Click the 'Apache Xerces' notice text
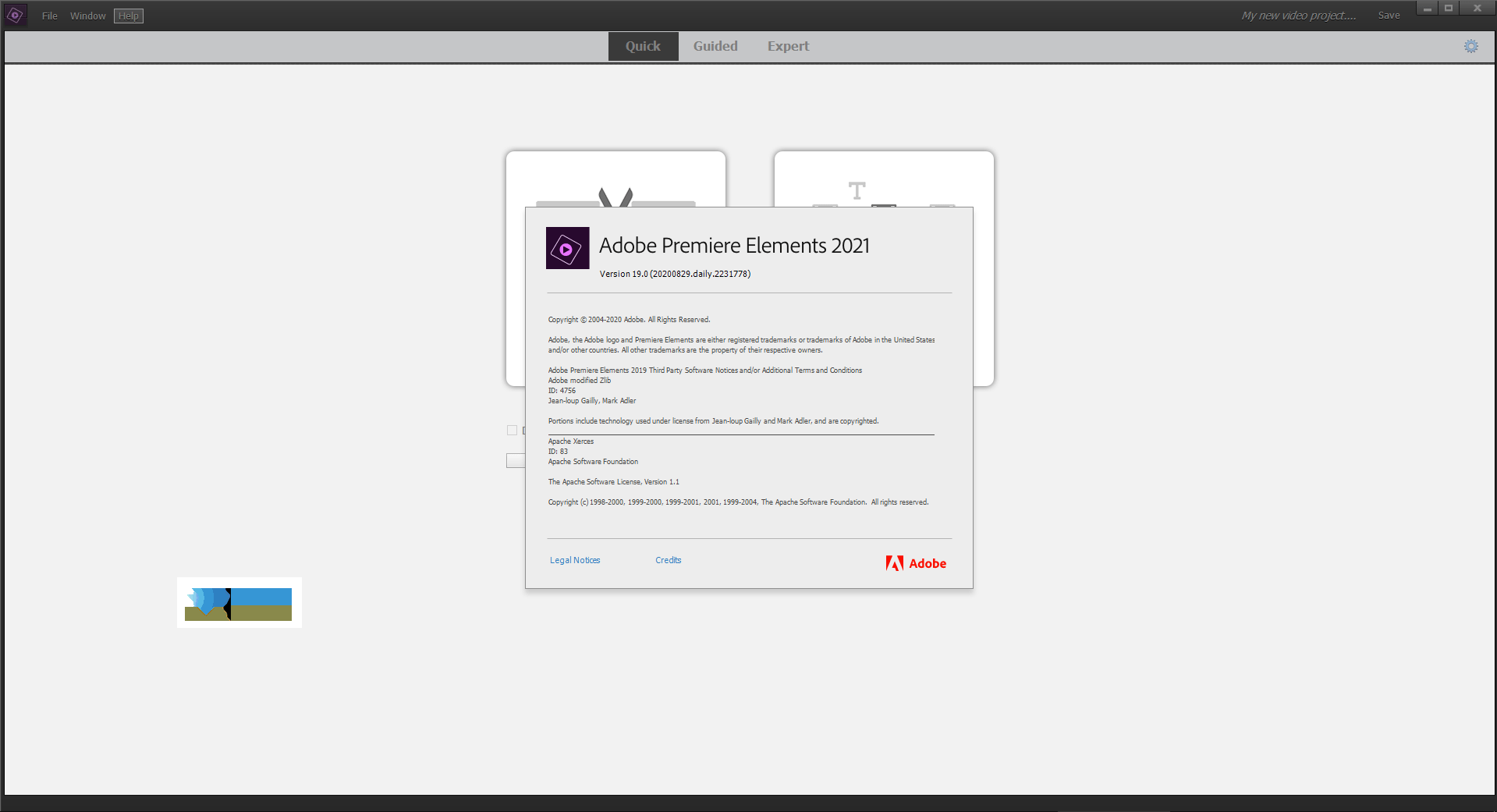 click(x=571, y=441)
